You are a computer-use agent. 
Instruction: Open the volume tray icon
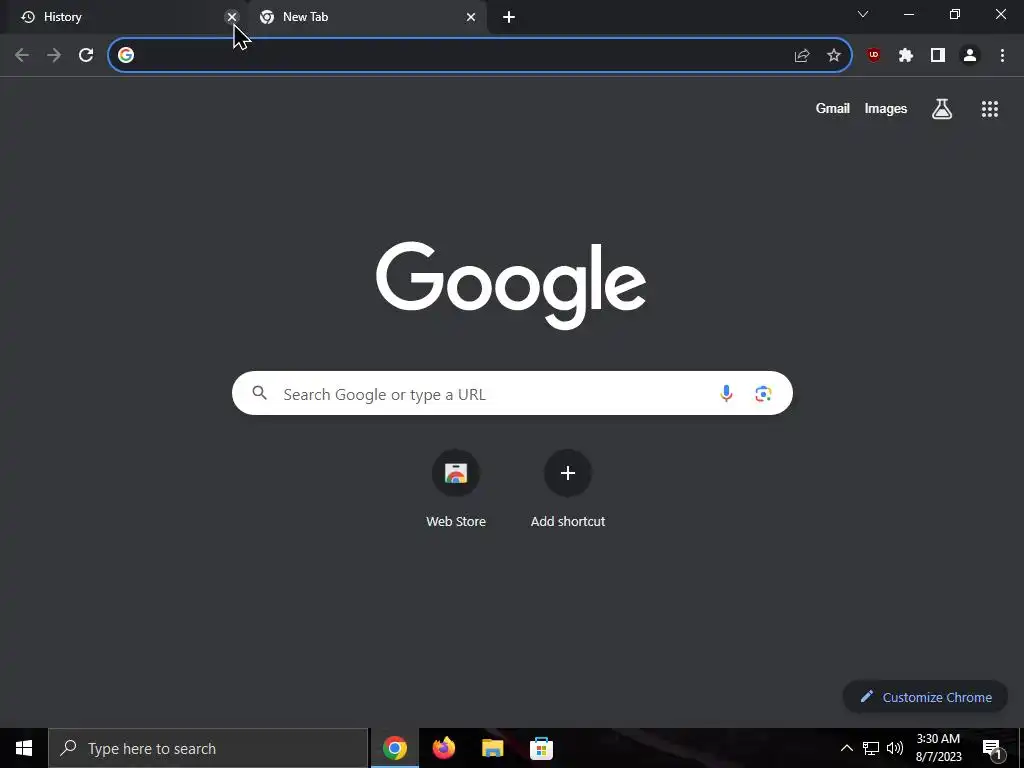tap(895, 748)
